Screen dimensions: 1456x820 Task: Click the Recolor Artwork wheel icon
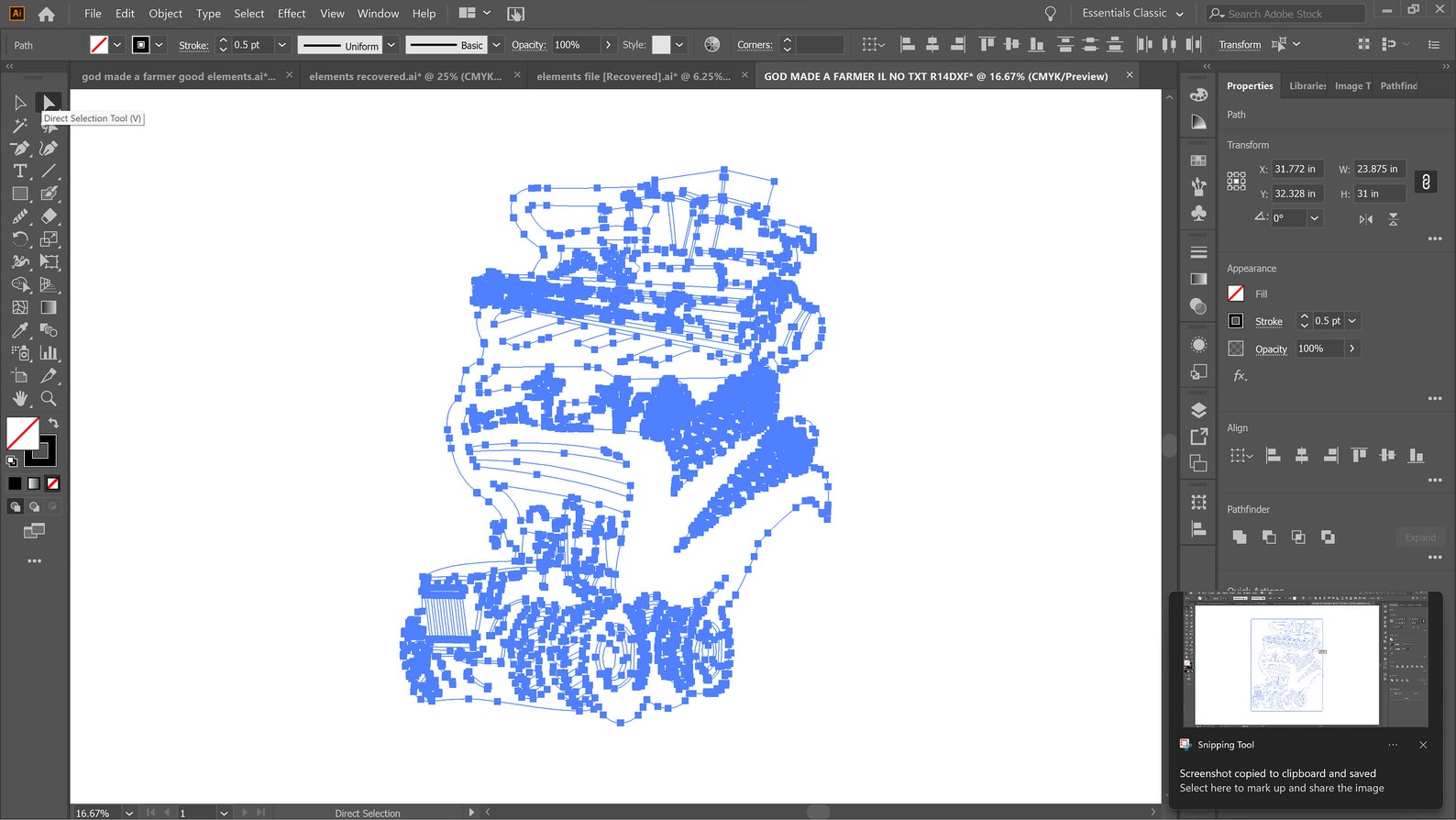[x=711, y=45]
